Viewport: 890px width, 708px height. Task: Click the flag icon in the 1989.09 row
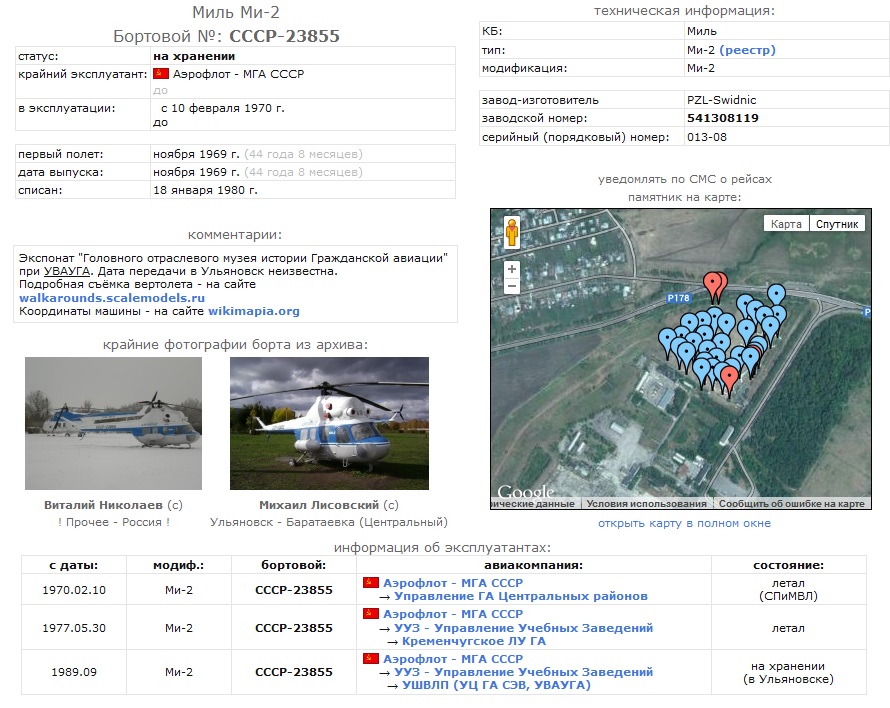370,659
